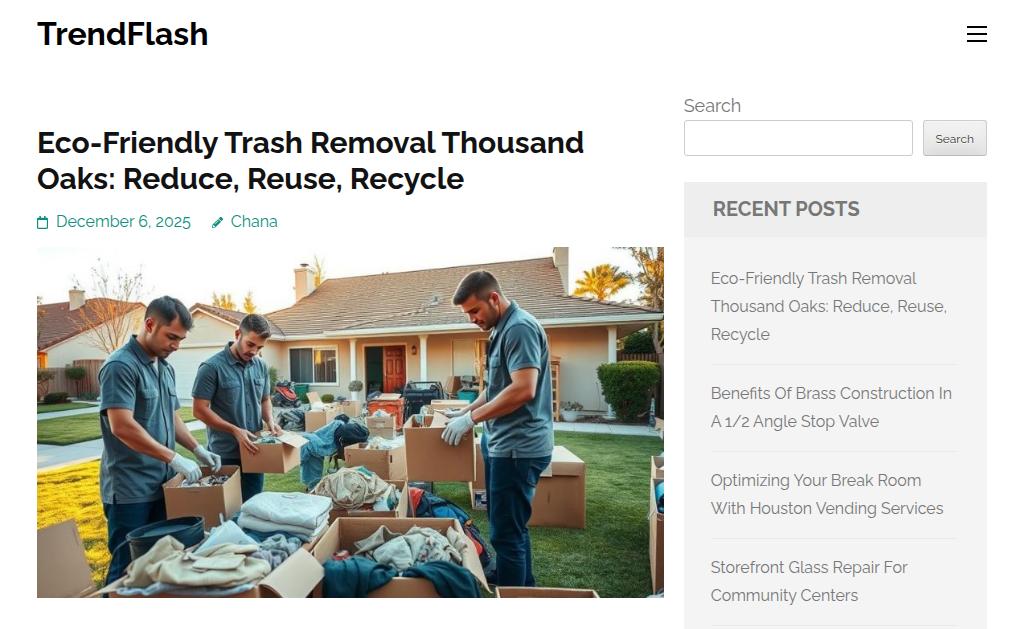Click the calendar icon beside post date
Viewport: 1024px width, 629px height.
click(42, 223)
